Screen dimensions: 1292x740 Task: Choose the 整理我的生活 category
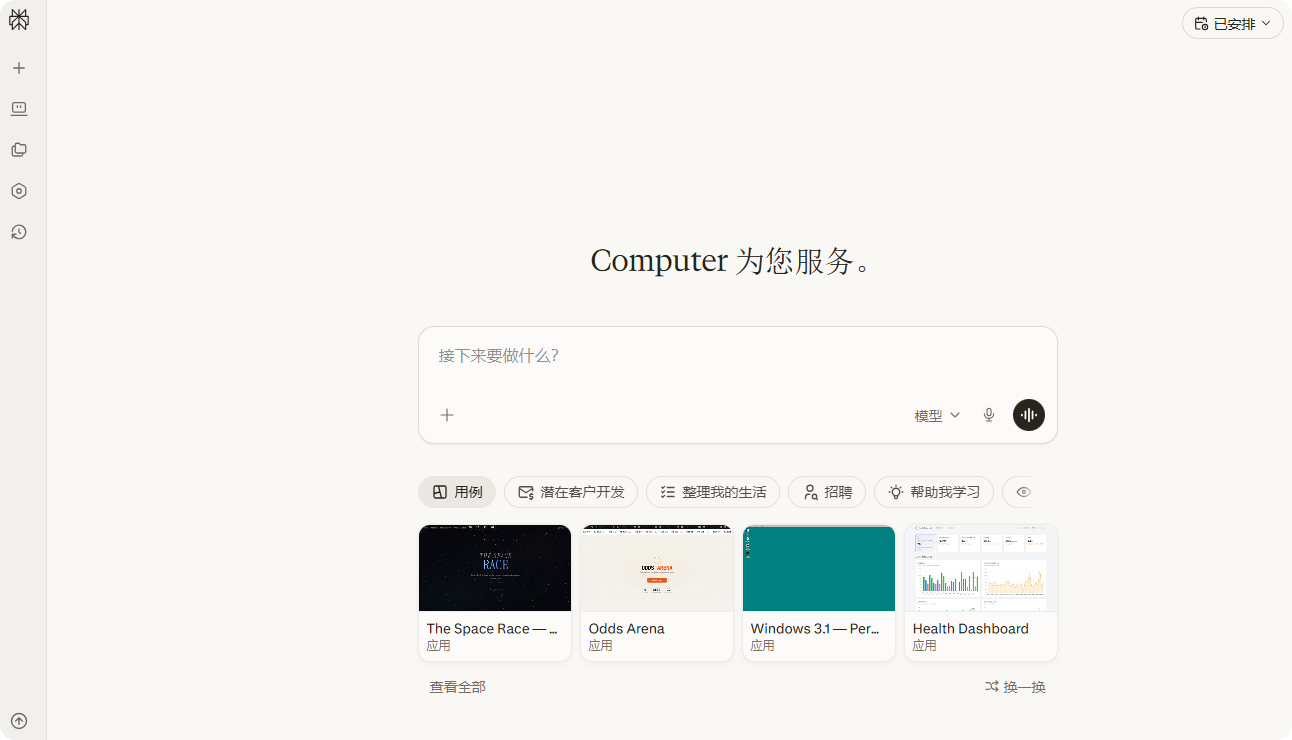pos(712,492)
